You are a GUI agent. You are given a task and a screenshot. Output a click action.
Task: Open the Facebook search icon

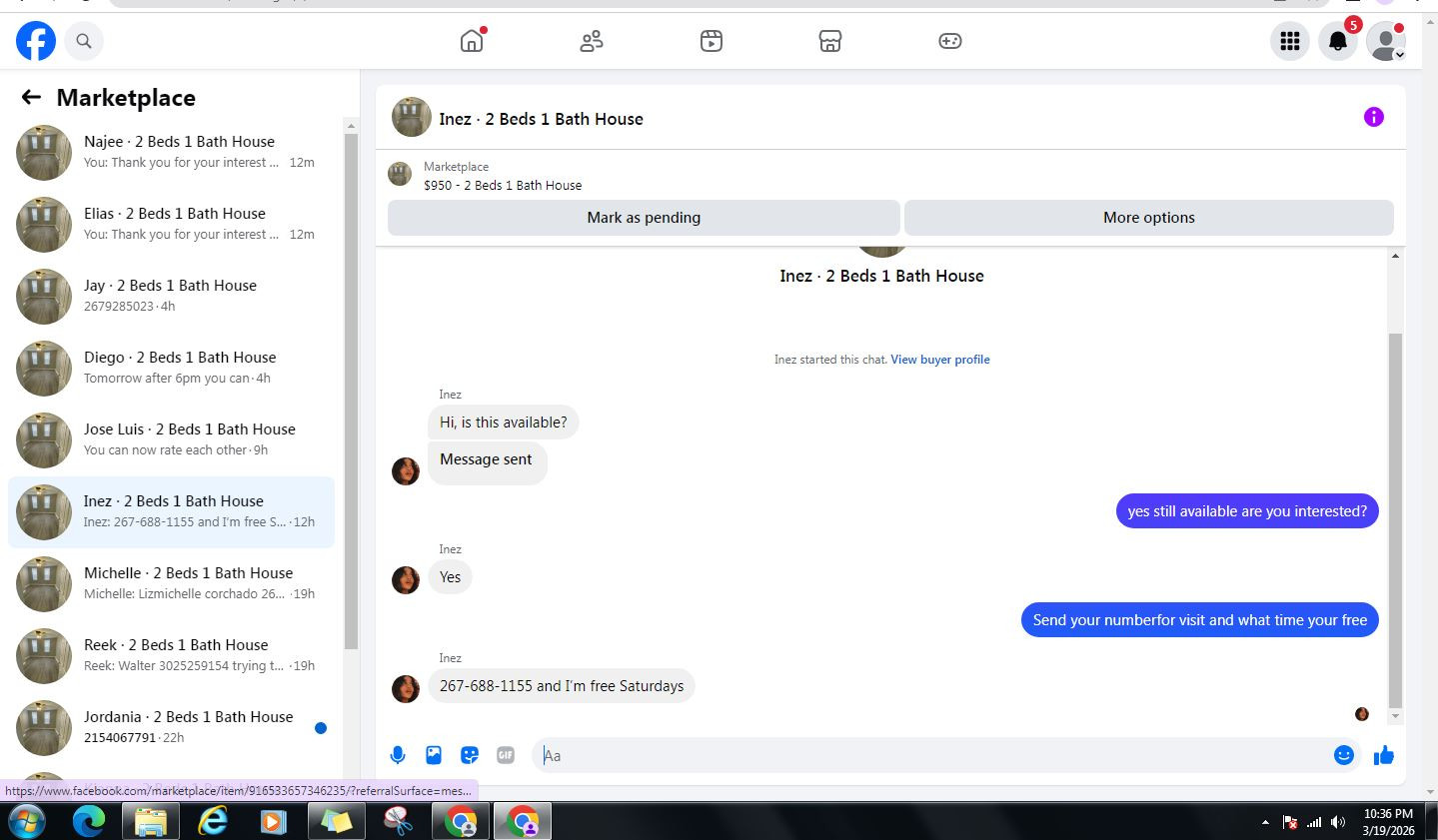[x=84, y=41]
